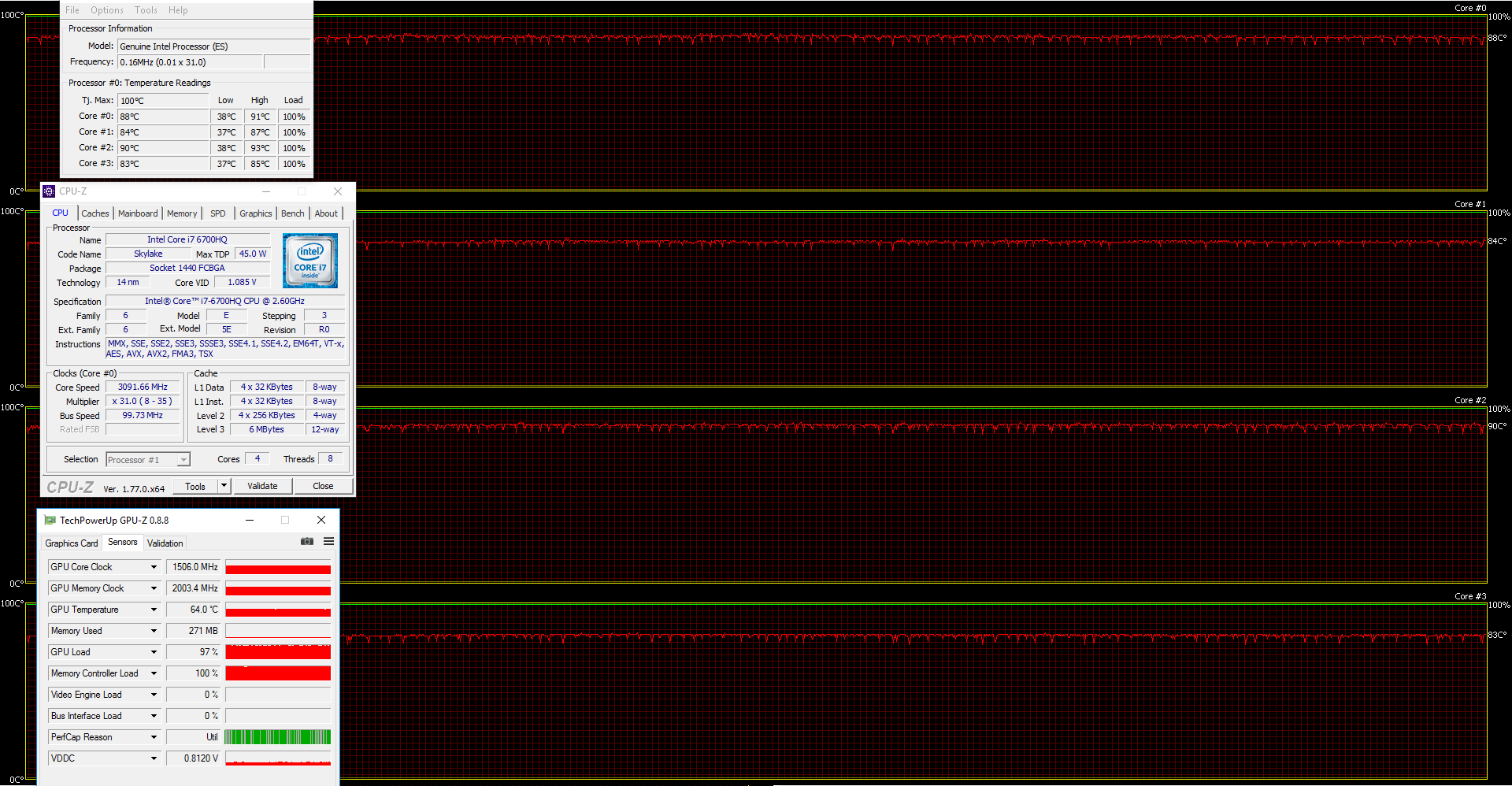The image size is (1512, 786).
Task: Open the Validation tab in GPU-Z
Action: [x=165, y=543]
